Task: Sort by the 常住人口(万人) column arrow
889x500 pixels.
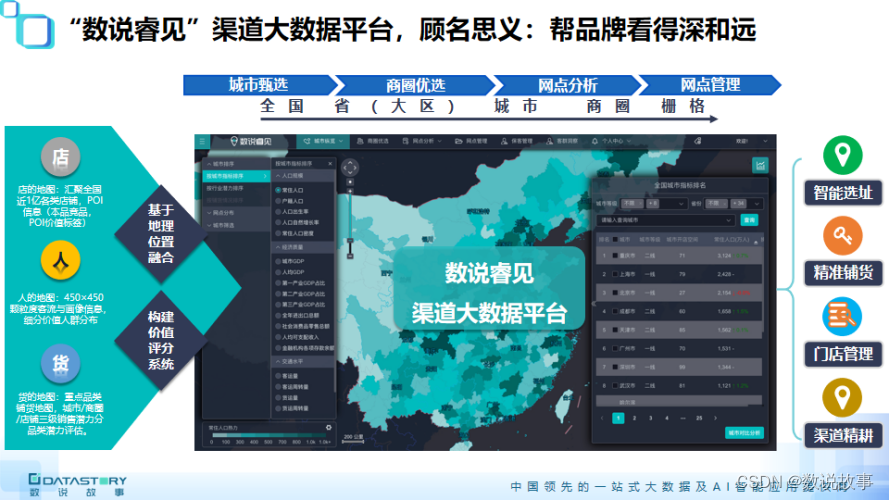Action: (x=756, y=241)
